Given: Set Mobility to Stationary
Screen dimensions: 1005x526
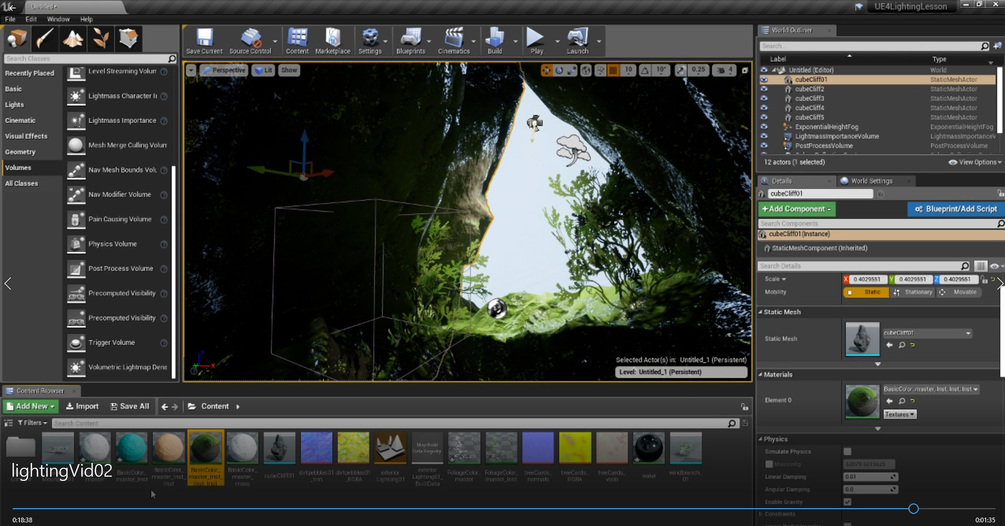Looking at the screenshot, I should coord(913,292).
